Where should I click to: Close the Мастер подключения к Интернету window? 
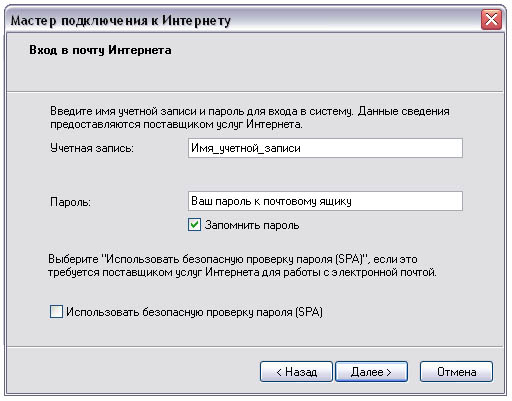point(491,20)
